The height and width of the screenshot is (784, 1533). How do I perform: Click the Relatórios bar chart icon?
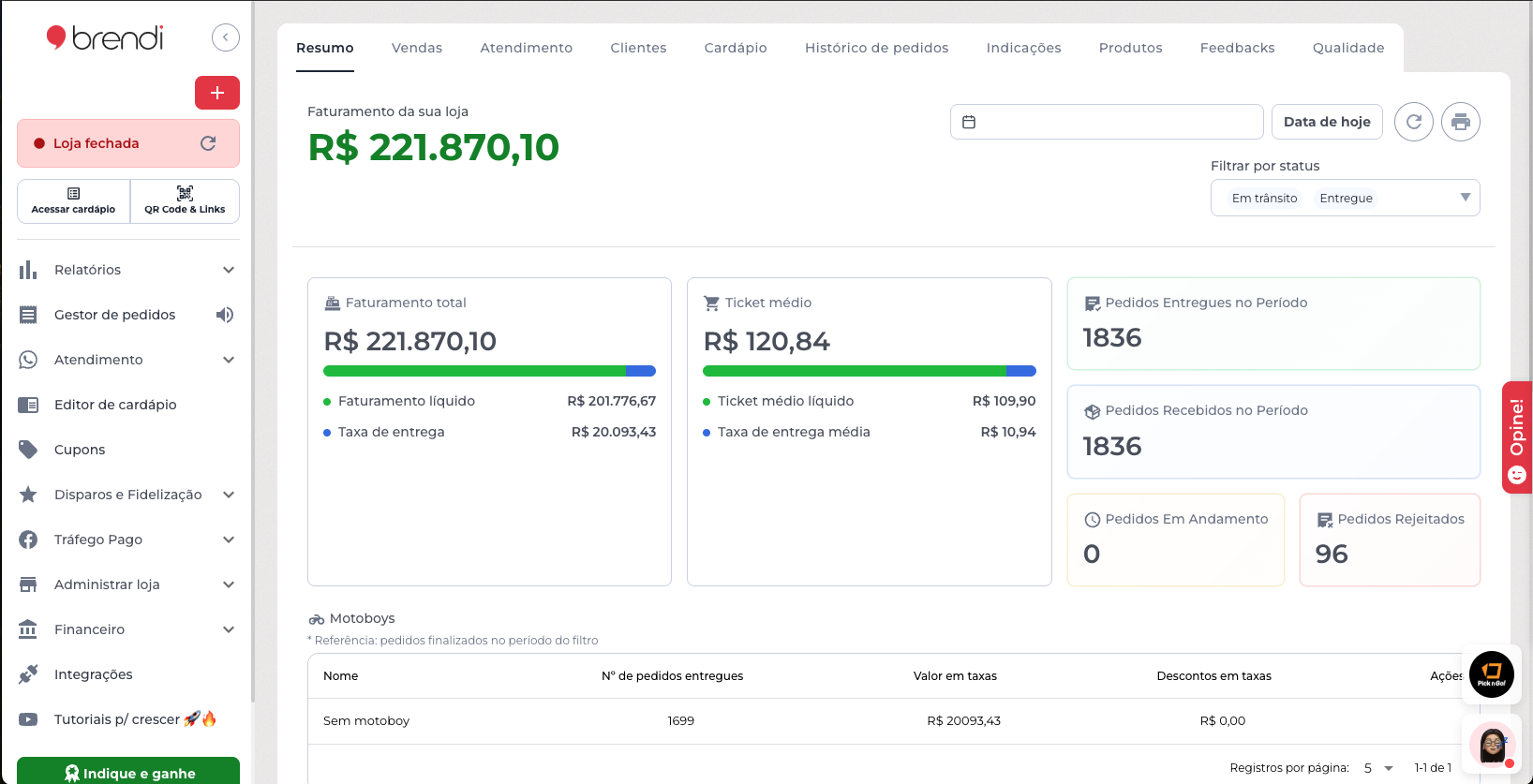(28, 270)
